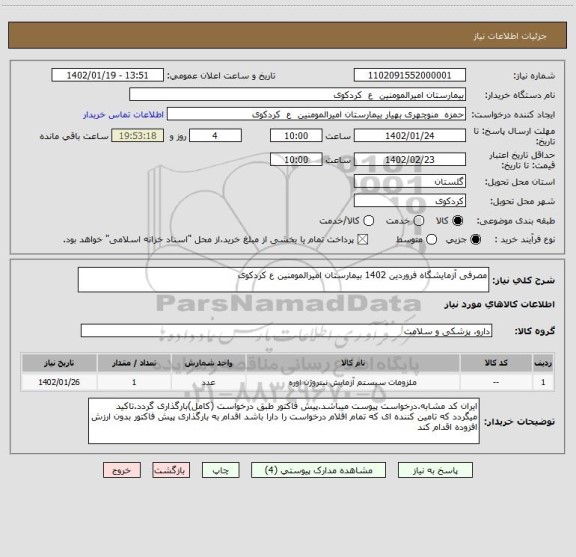This screenshot has height=557, width=576.
Task: Open مشاهده مدارک پیوستی (4) button
Action: (318, 470)
